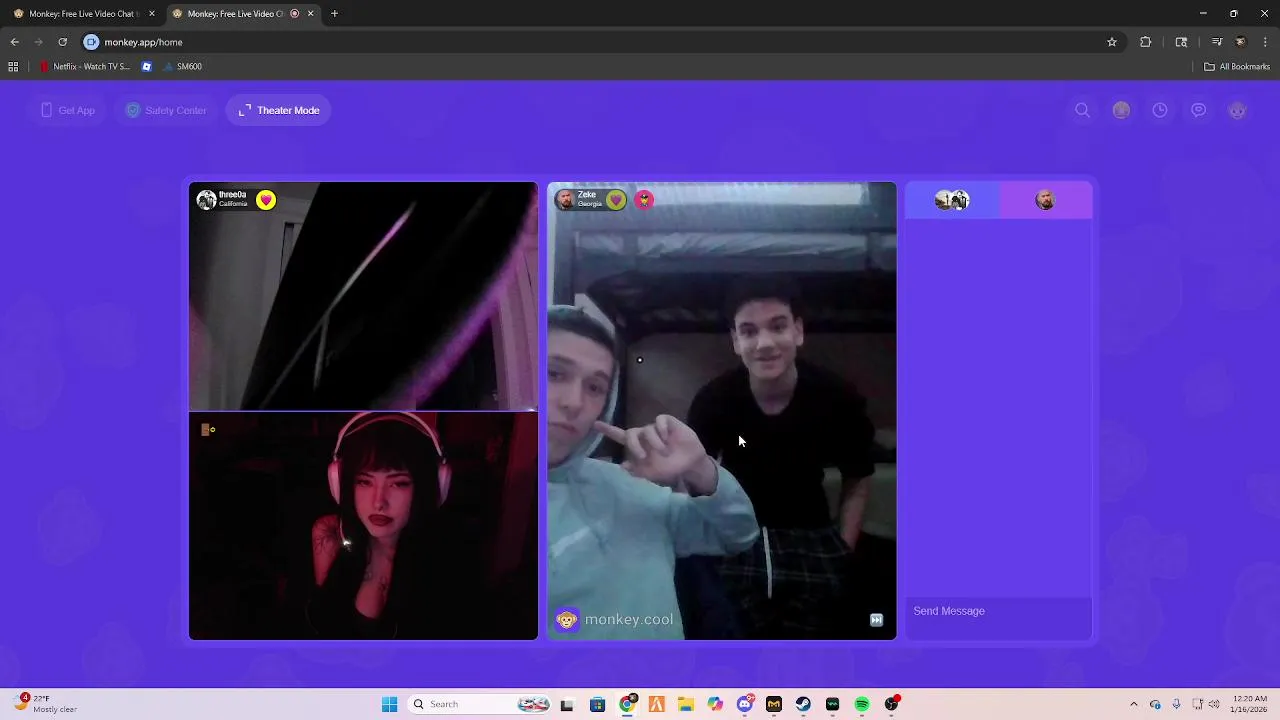The height and width of the screenshot is (720, 1280).
Task: Toggle Theater Mode button
Action: pos(279,110)
